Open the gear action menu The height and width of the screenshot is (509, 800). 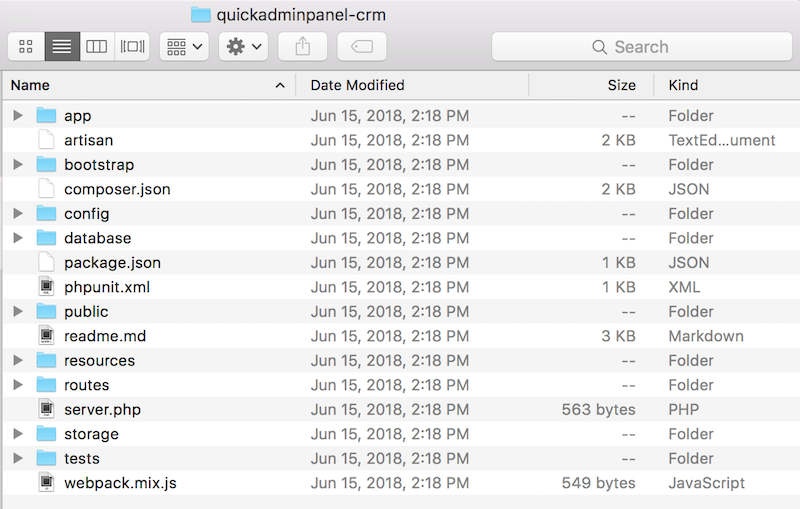click(243, 46)
